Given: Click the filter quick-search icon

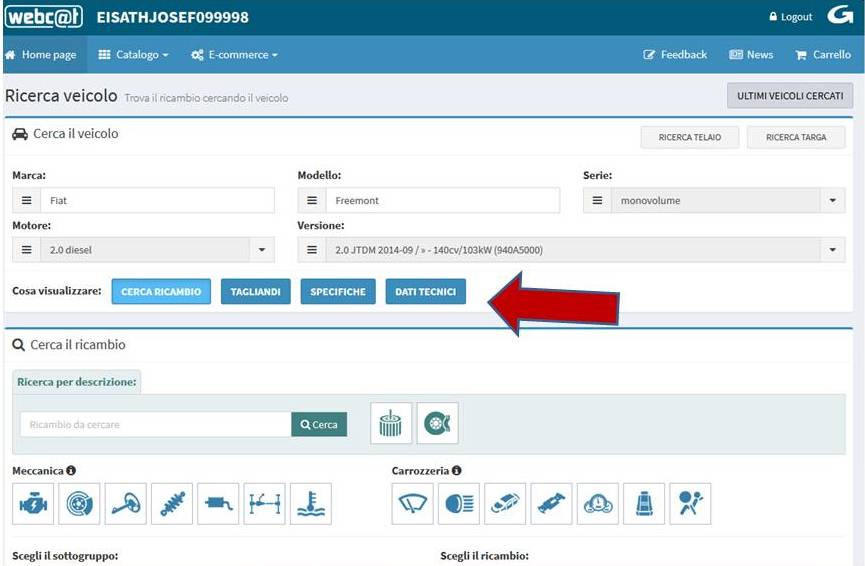Looking at the screenshot, I should pyautogui.click(x=391, y=423).
